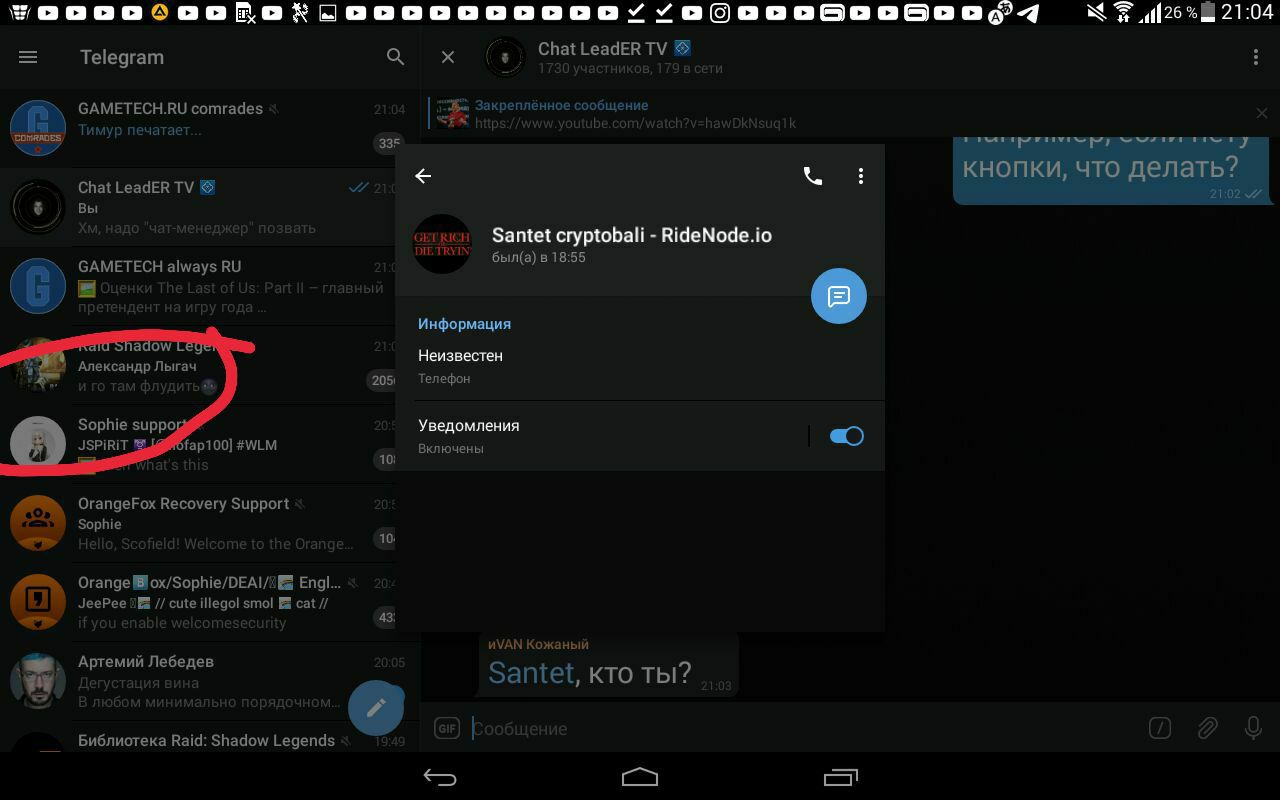
Task: Close the Chat LeadER TV conversation
Action: pos(448,57)
